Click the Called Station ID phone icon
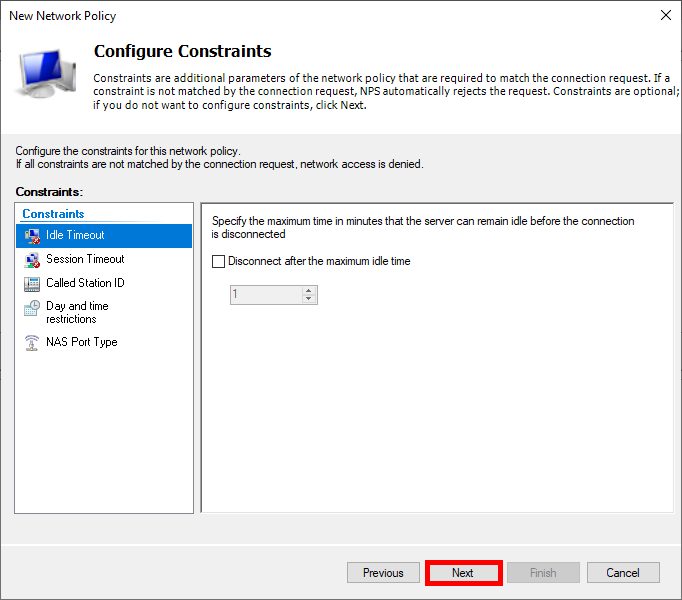This screenshot has height=600, width=682. pyautogui.click(x=31, y=284)
